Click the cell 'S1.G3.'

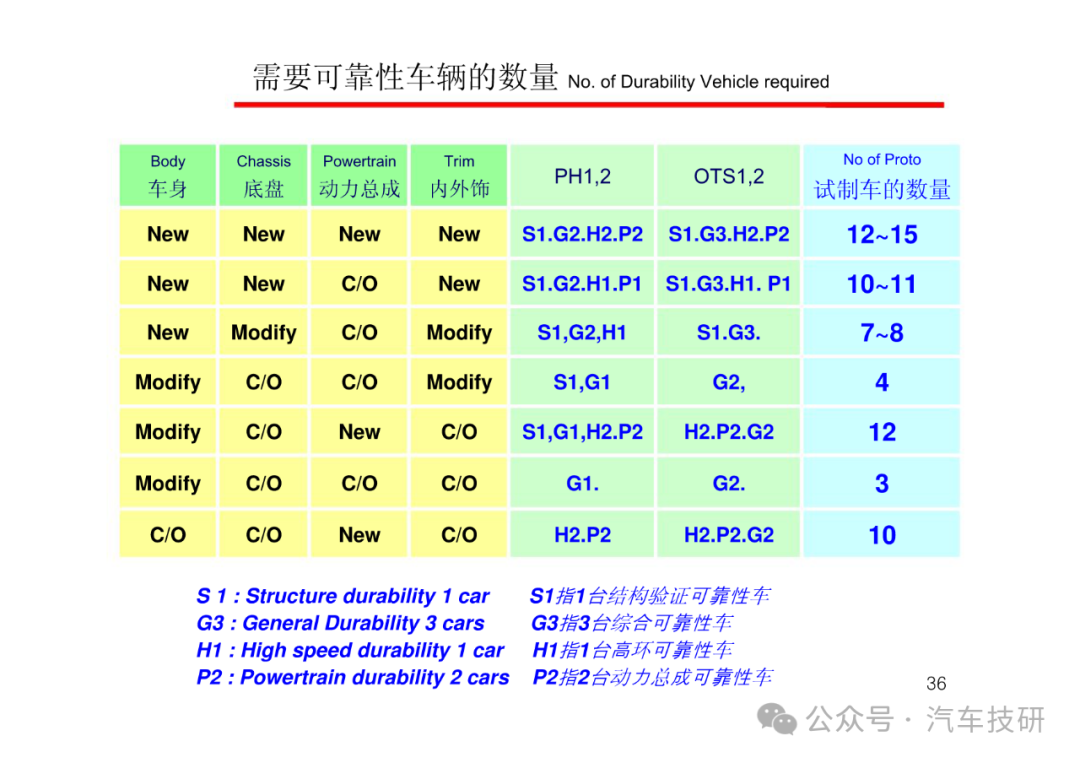[729, 333]
